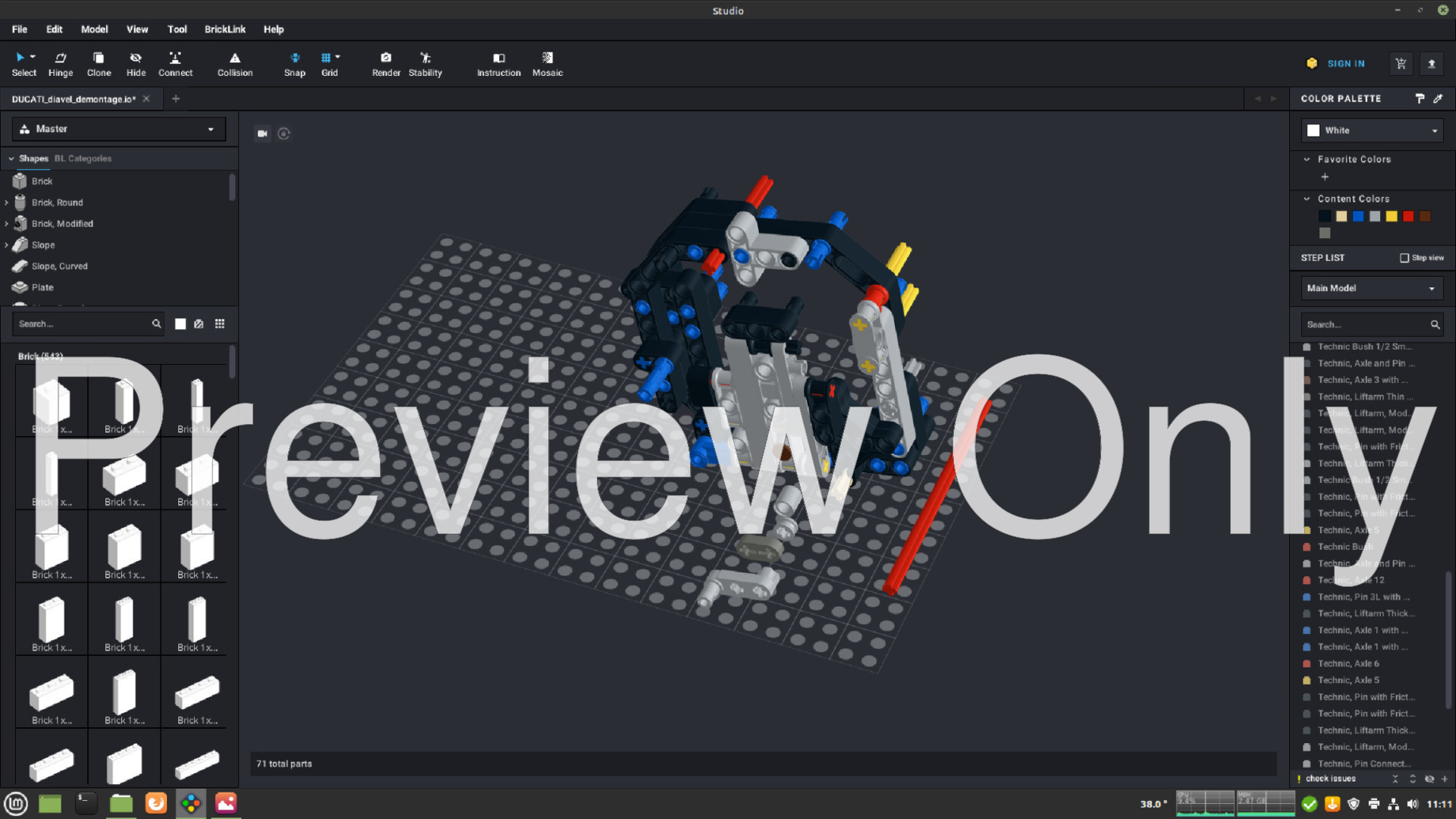Toggle BL Categories view in shapes

tap(83, 158)
